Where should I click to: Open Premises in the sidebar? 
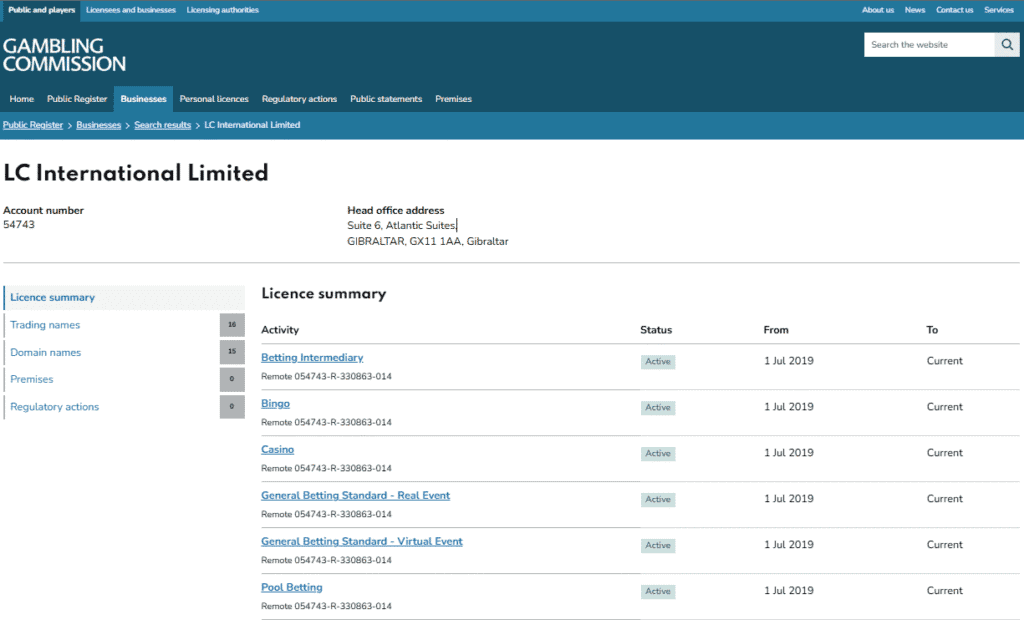(31, 379)
